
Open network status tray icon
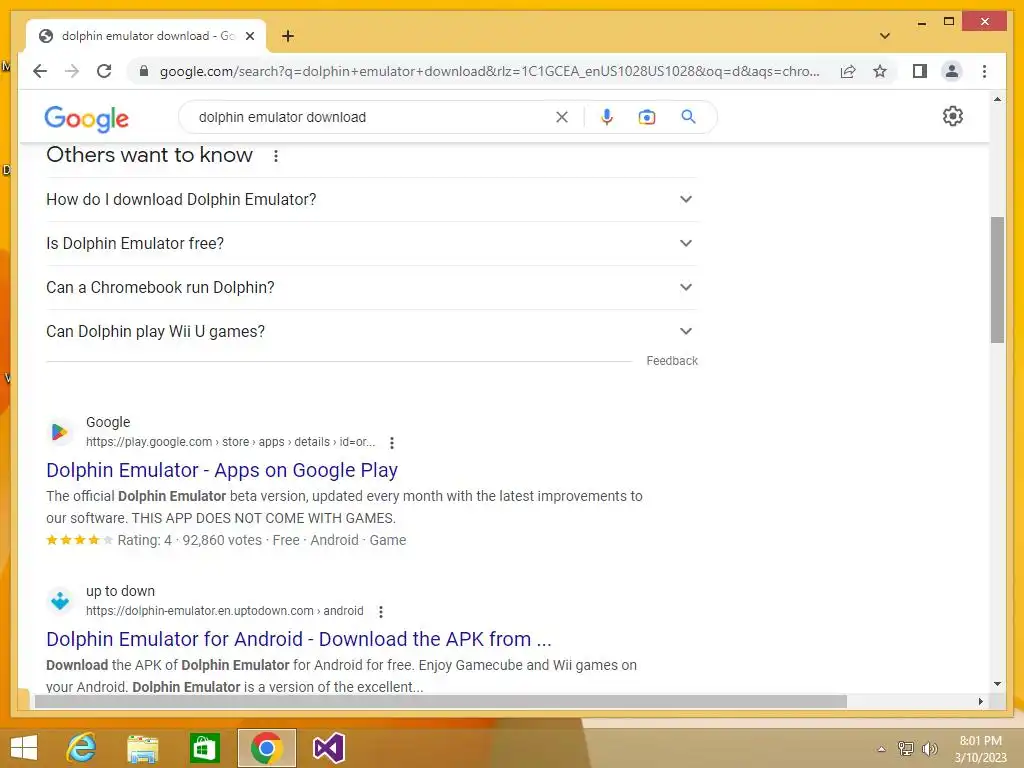906,749
